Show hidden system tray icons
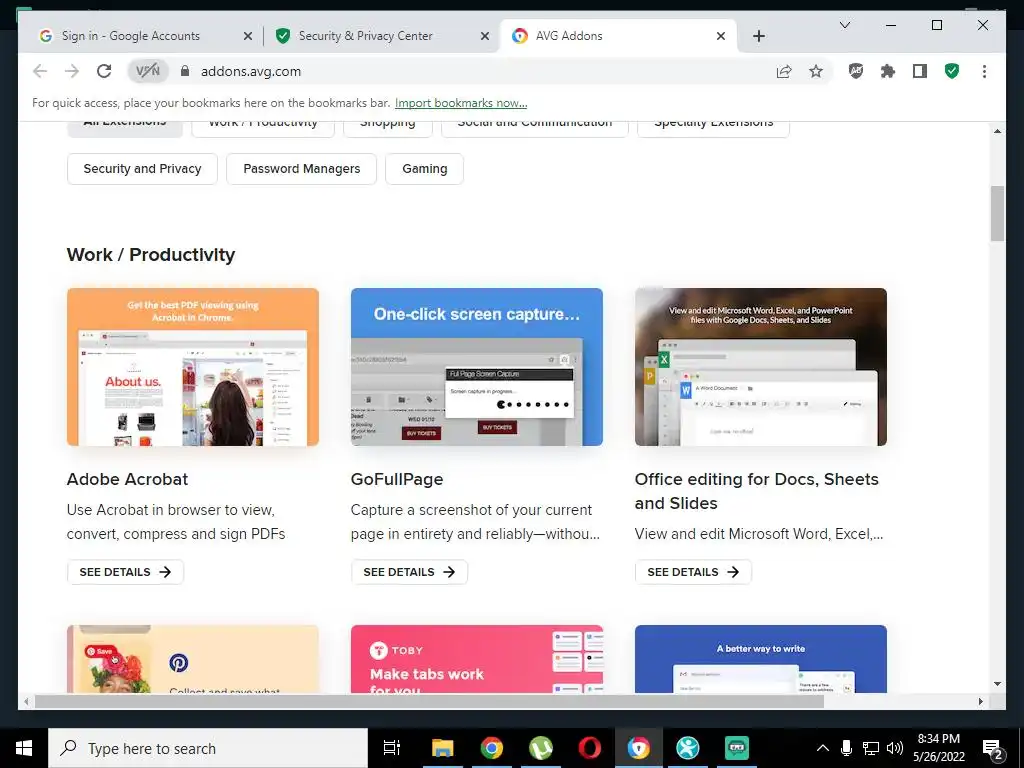 (823, 748)
